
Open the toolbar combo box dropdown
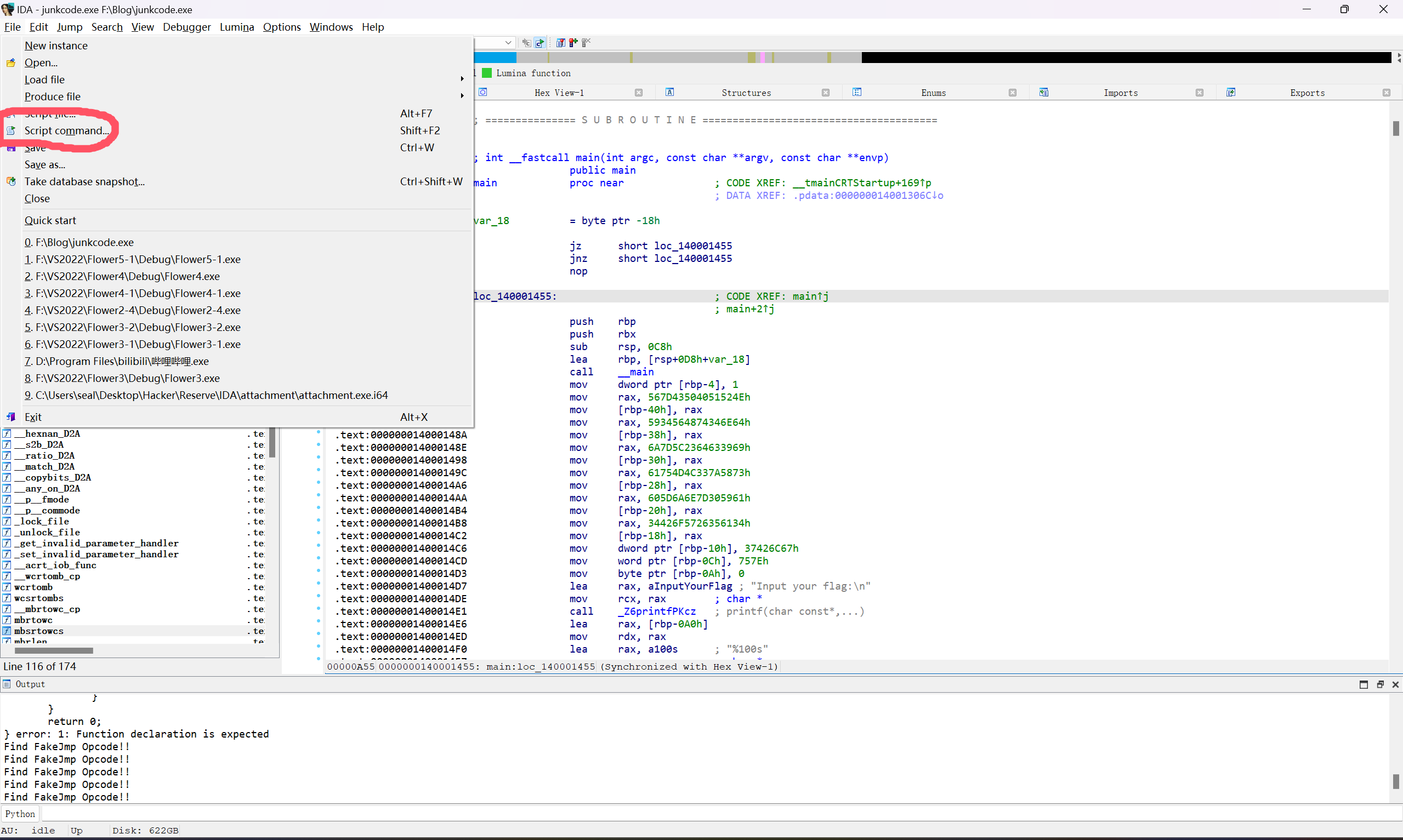(x=508, y=42)
